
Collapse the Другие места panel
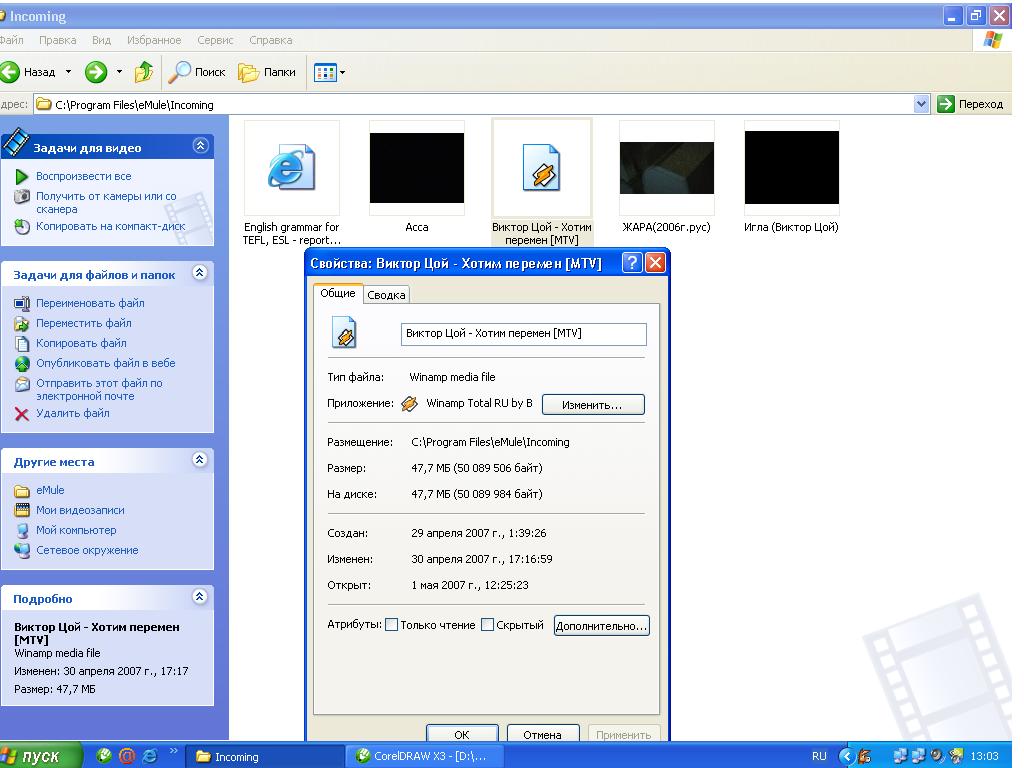(x=200, y=460)
